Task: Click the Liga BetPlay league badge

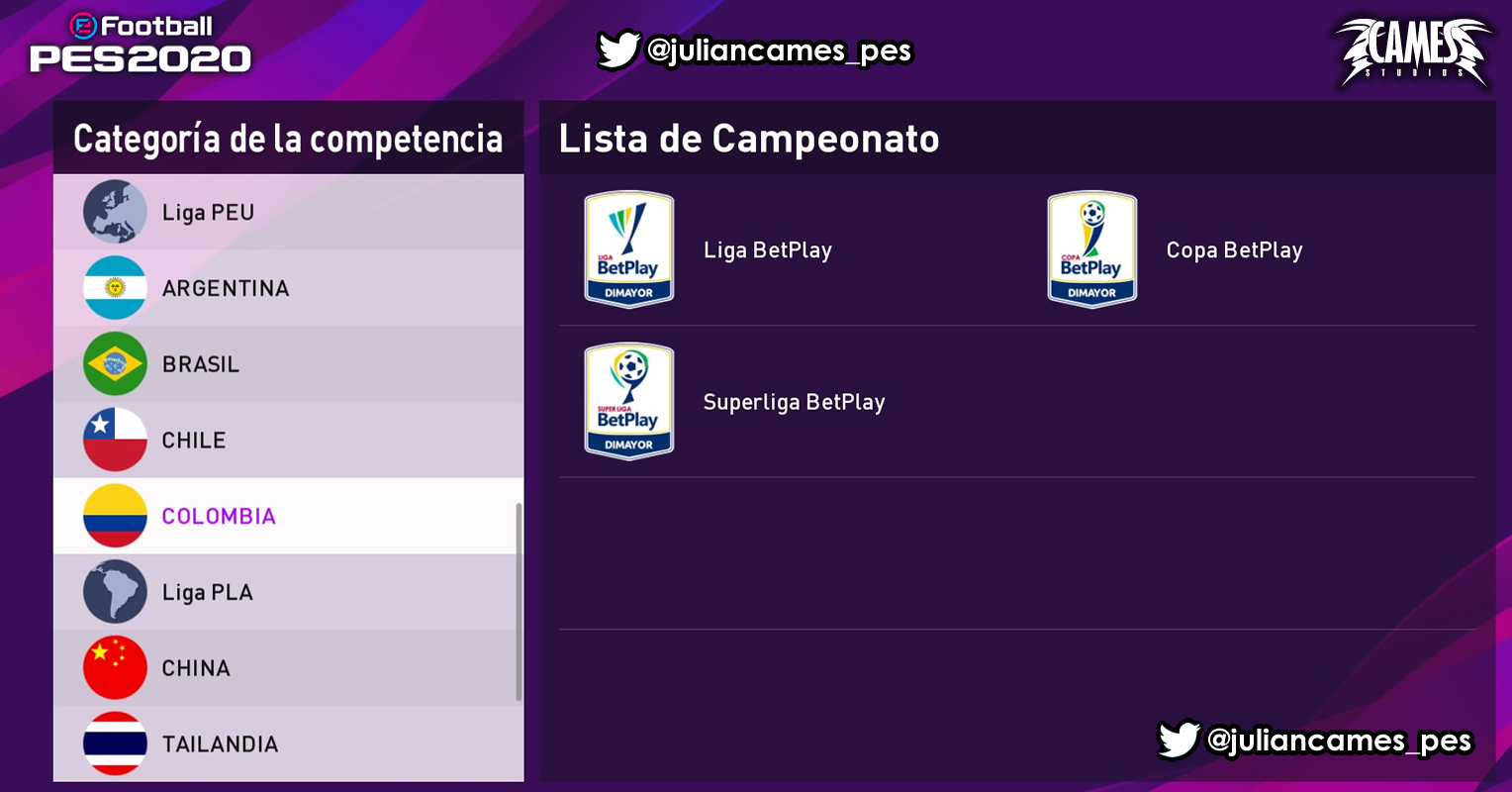Action: tap(629, 249)
